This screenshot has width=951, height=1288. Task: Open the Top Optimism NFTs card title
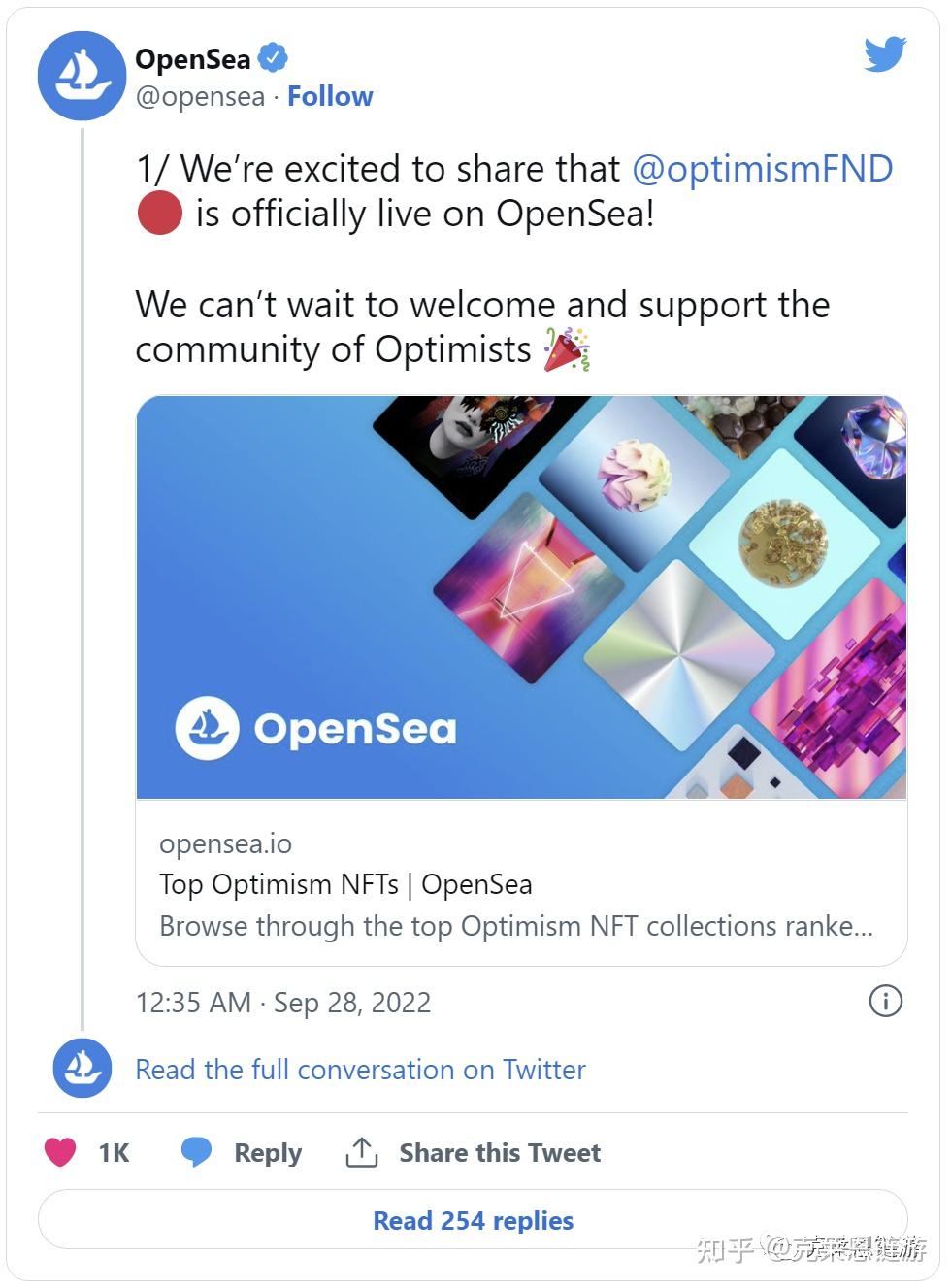(x=345, y=884)
